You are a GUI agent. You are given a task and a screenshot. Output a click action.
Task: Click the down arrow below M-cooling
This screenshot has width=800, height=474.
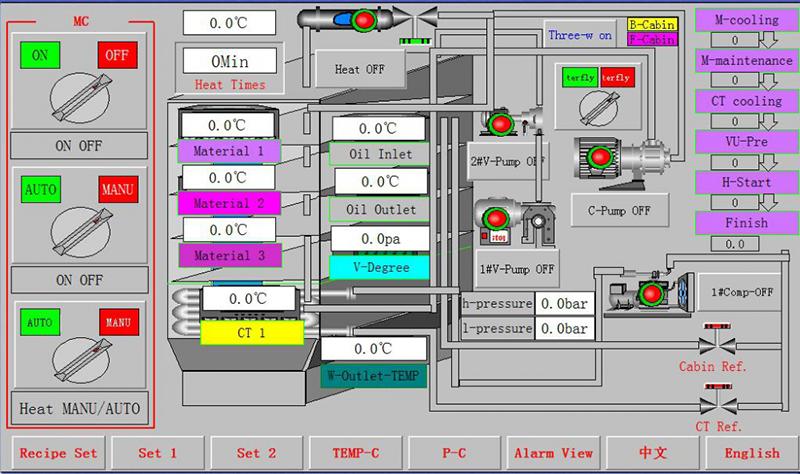pyautogui.click(x=769, y=41)
